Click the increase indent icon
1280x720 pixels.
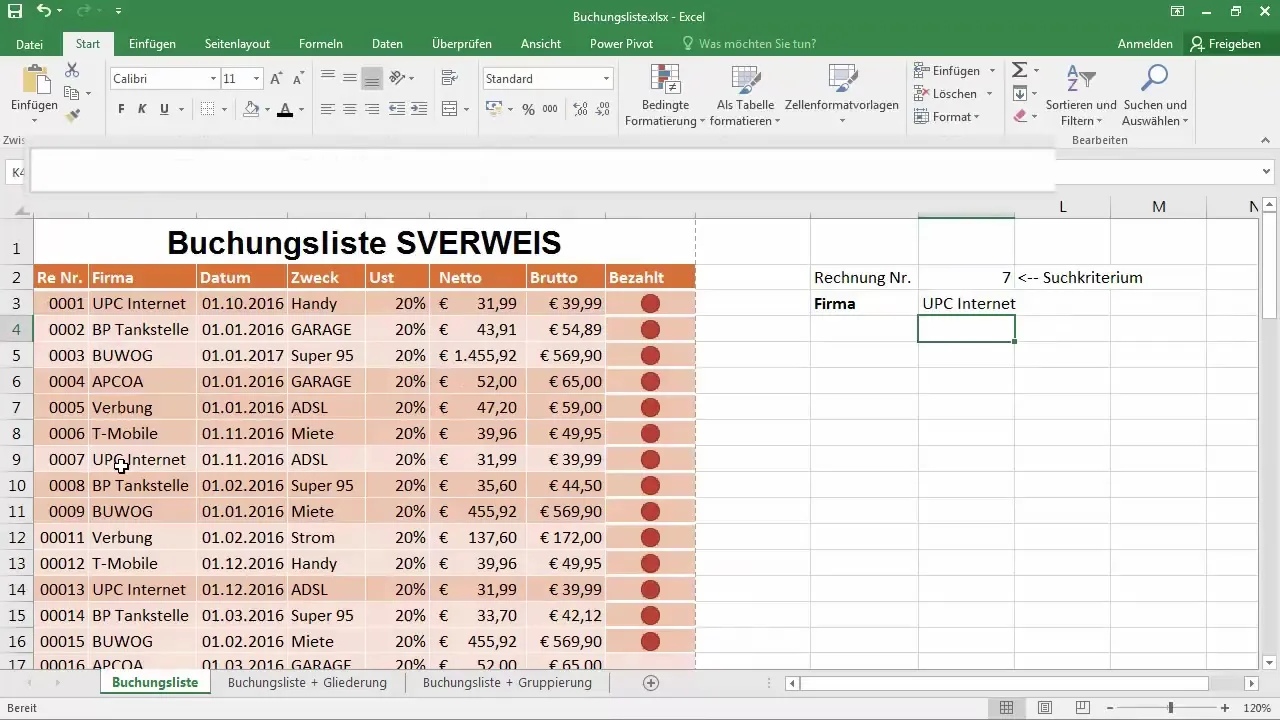coord(420,109)
